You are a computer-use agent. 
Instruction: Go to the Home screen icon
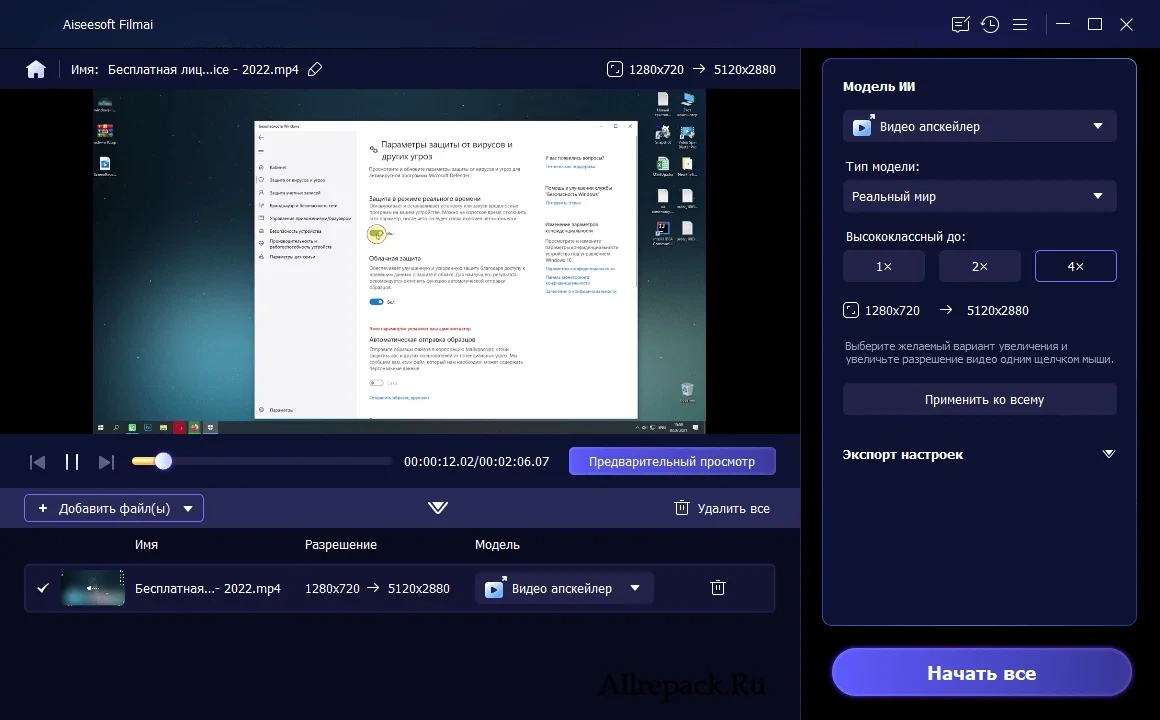pyautogui.click(x=36, y=70)
